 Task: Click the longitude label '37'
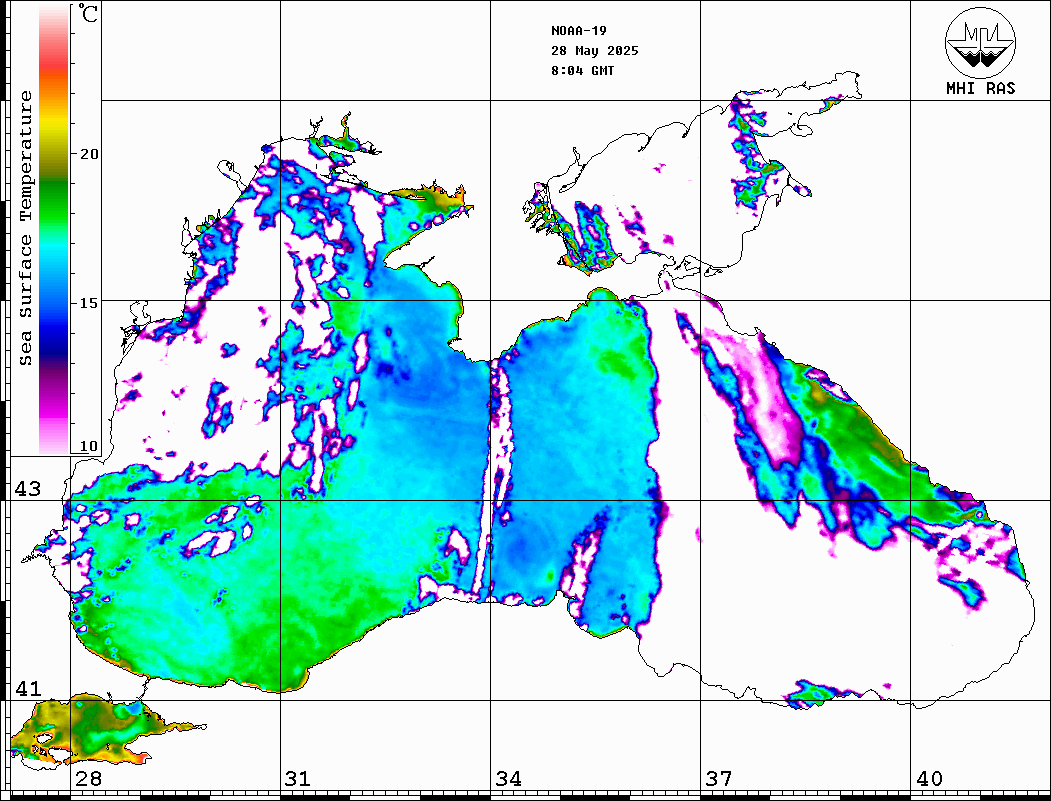719,779
